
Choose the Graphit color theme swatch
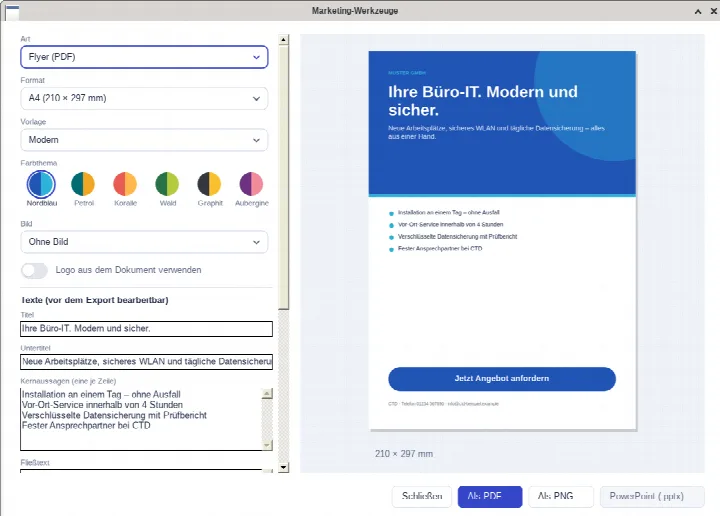[x=209, y=184]
